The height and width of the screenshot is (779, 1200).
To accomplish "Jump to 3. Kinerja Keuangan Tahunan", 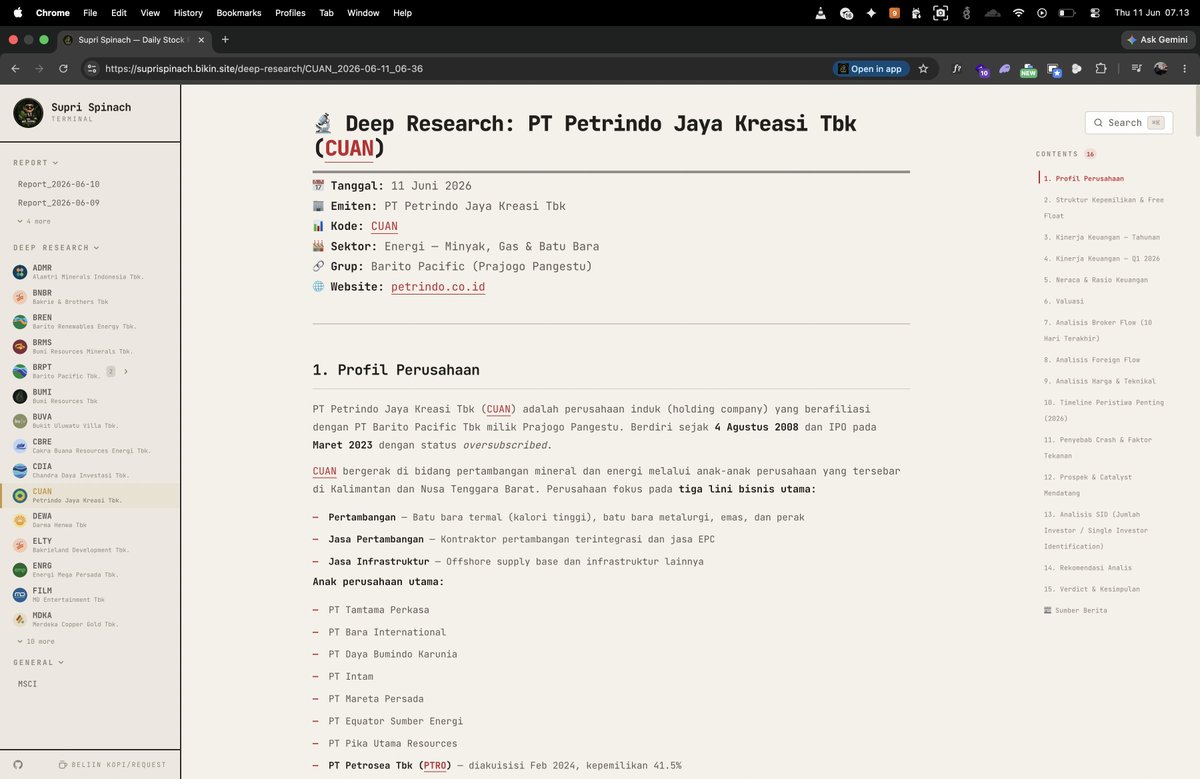I will pyautogui.click(x=1101, y=237).
